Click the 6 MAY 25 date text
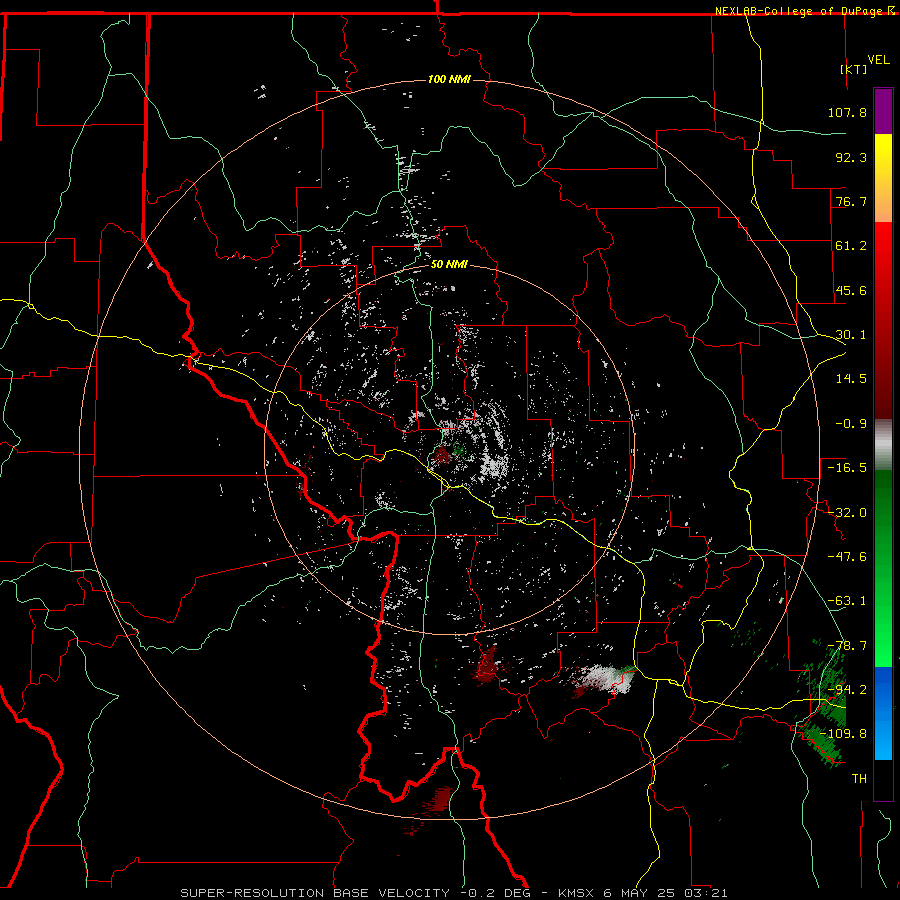The width and height of the screenshot is (900, 900). (x=637, y=893)
